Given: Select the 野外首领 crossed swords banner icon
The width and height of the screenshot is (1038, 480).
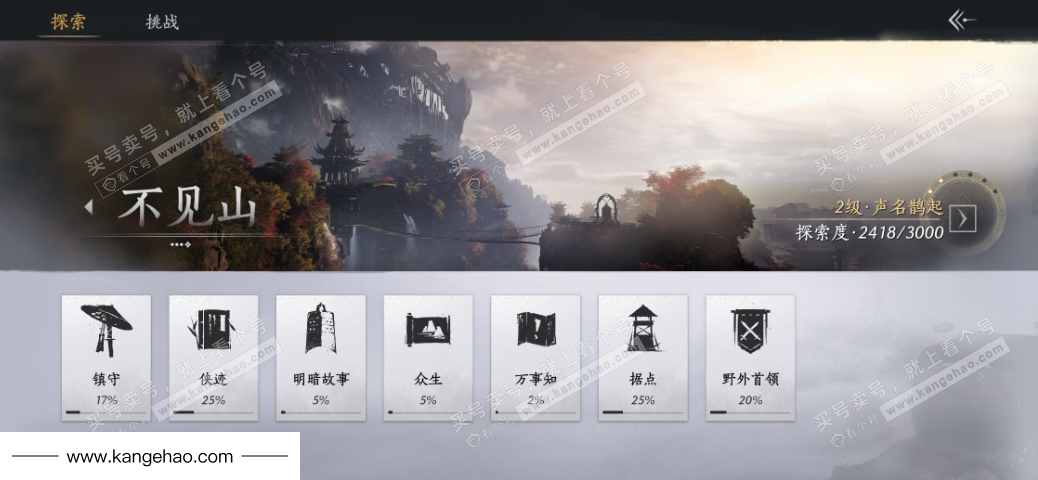Looking at the screenshot, I should 750,330.
